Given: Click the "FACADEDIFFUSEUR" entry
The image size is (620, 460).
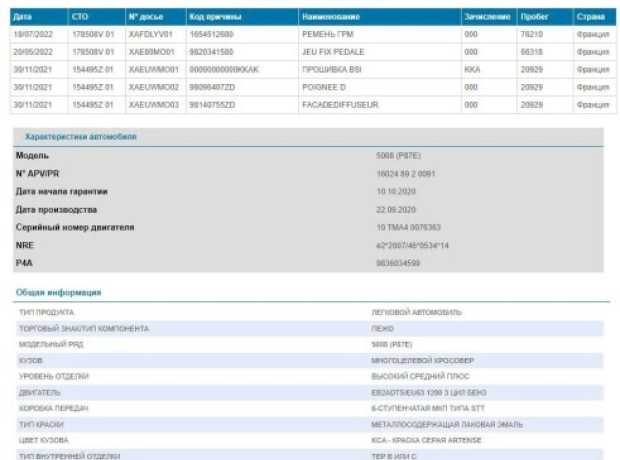Looking at the screenshot, I should coord(340,104).
